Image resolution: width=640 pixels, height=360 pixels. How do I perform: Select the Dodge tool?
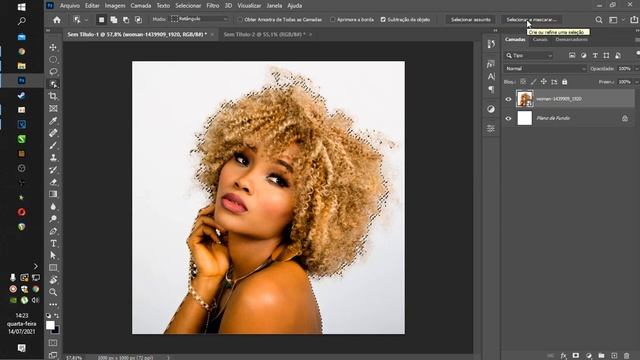tap(53, 219)
